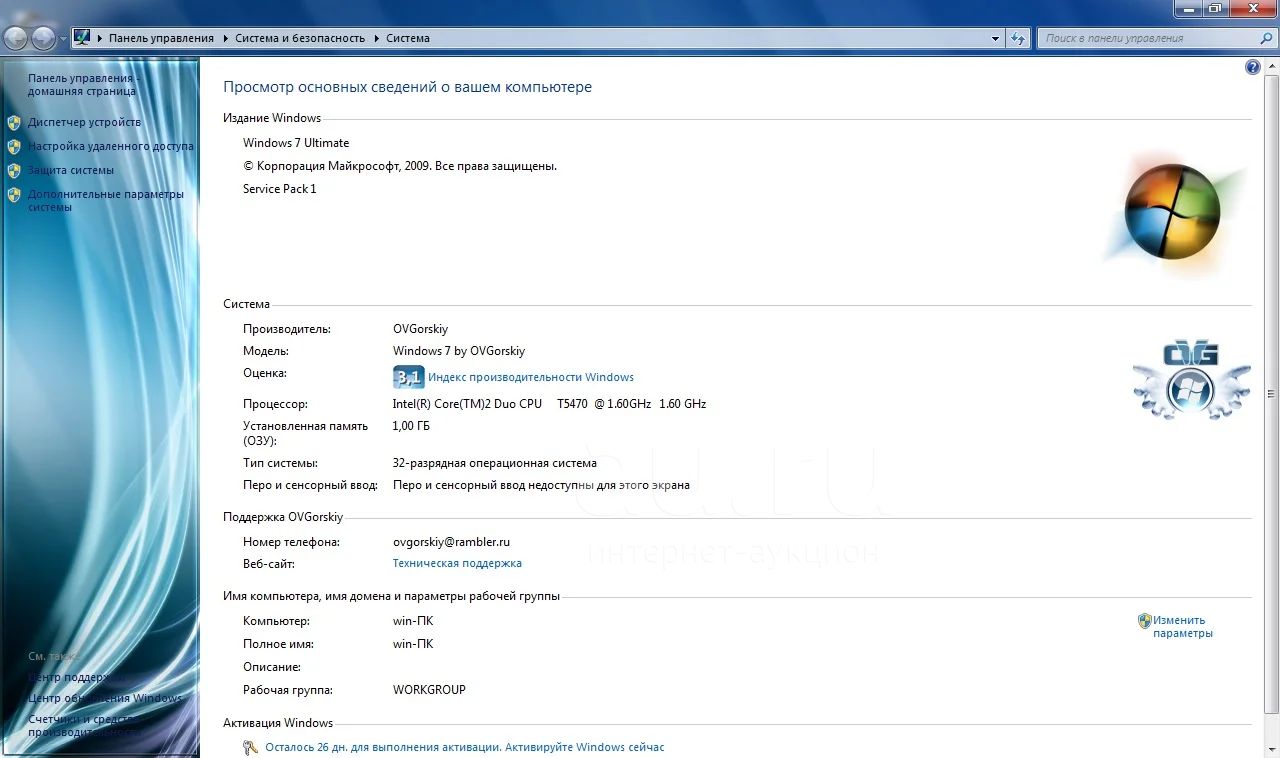Screen dimensions: 1280x758
Task: Click the shield icon beside «Защита системы»
Action: pos(14,170)
